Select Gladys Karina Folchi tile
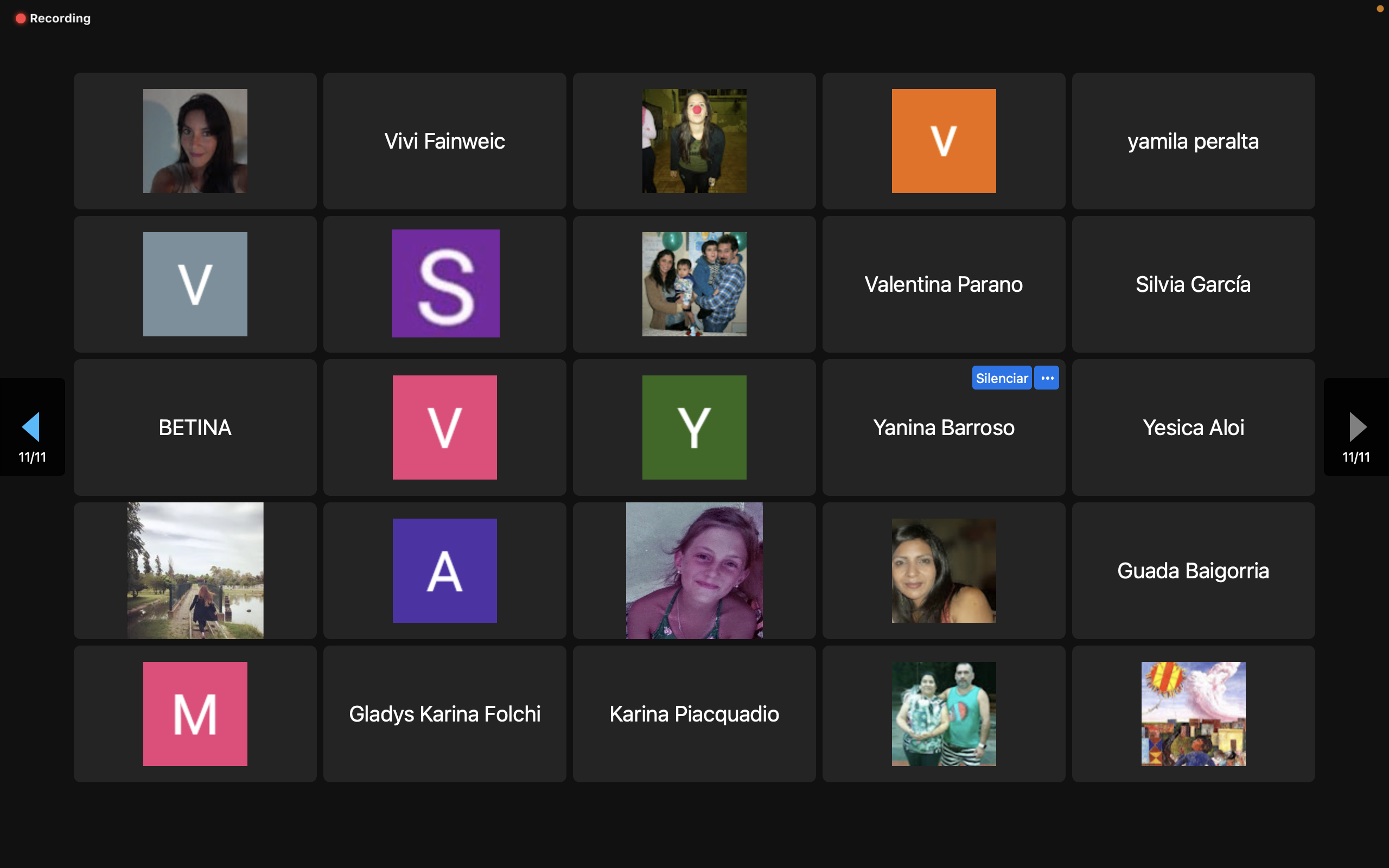1389x868 pixels. click(x=445, y=713)
